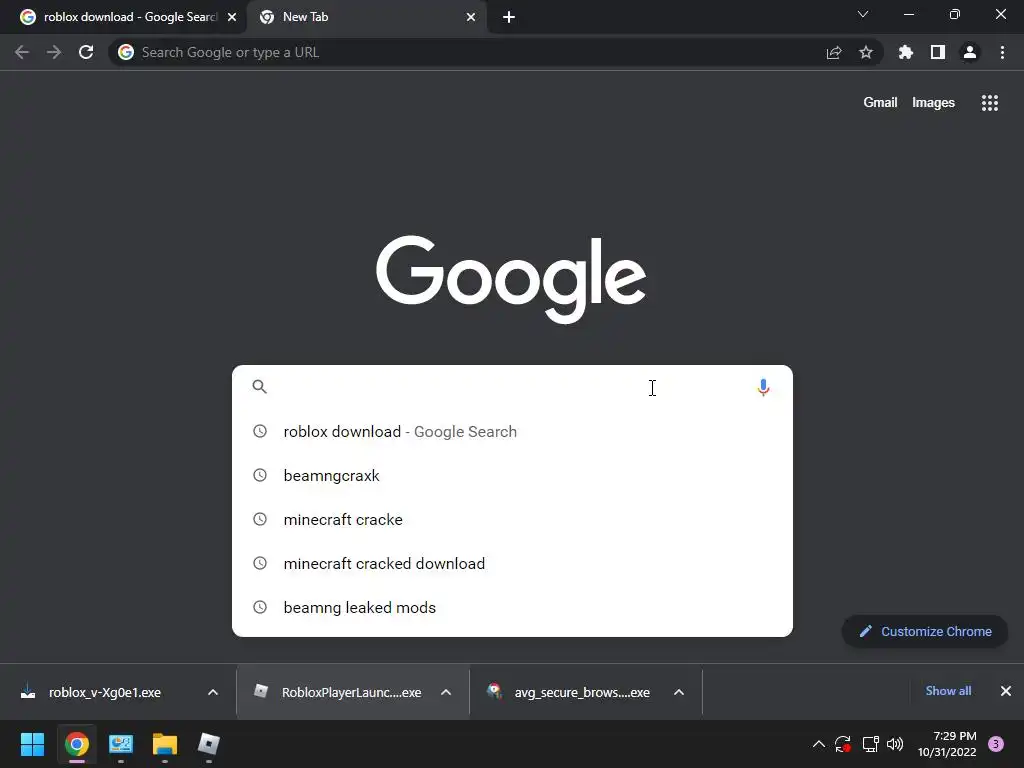Expand options for roblox_v-Xg0e1.exe download
Screen dimensions: 1024x768
point(213,692)
